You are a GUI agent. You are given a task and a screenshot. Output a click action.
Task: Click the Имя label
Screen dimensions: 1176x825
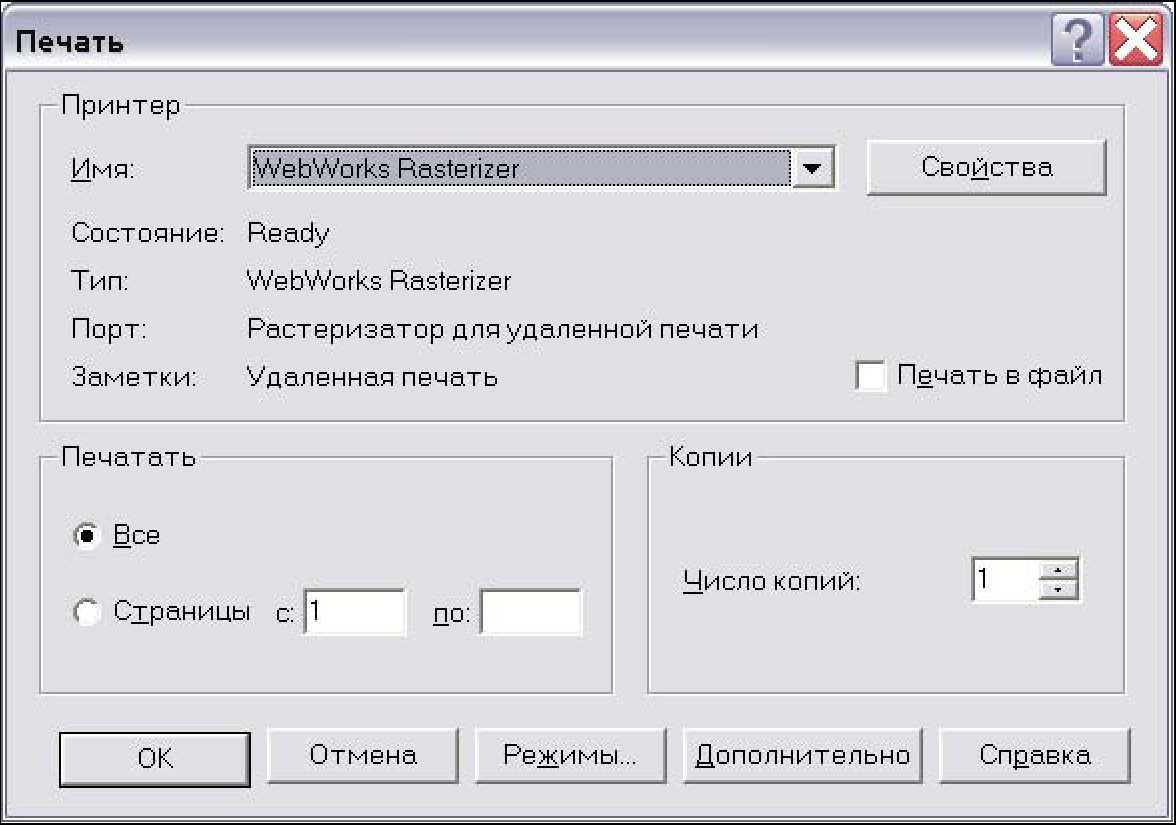pyautogui.click(x=103, y=170)
